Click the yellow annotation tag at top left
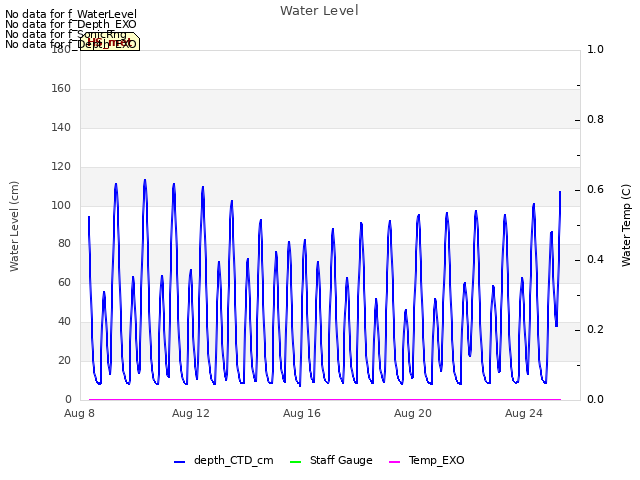 click(x=110, y=42)
